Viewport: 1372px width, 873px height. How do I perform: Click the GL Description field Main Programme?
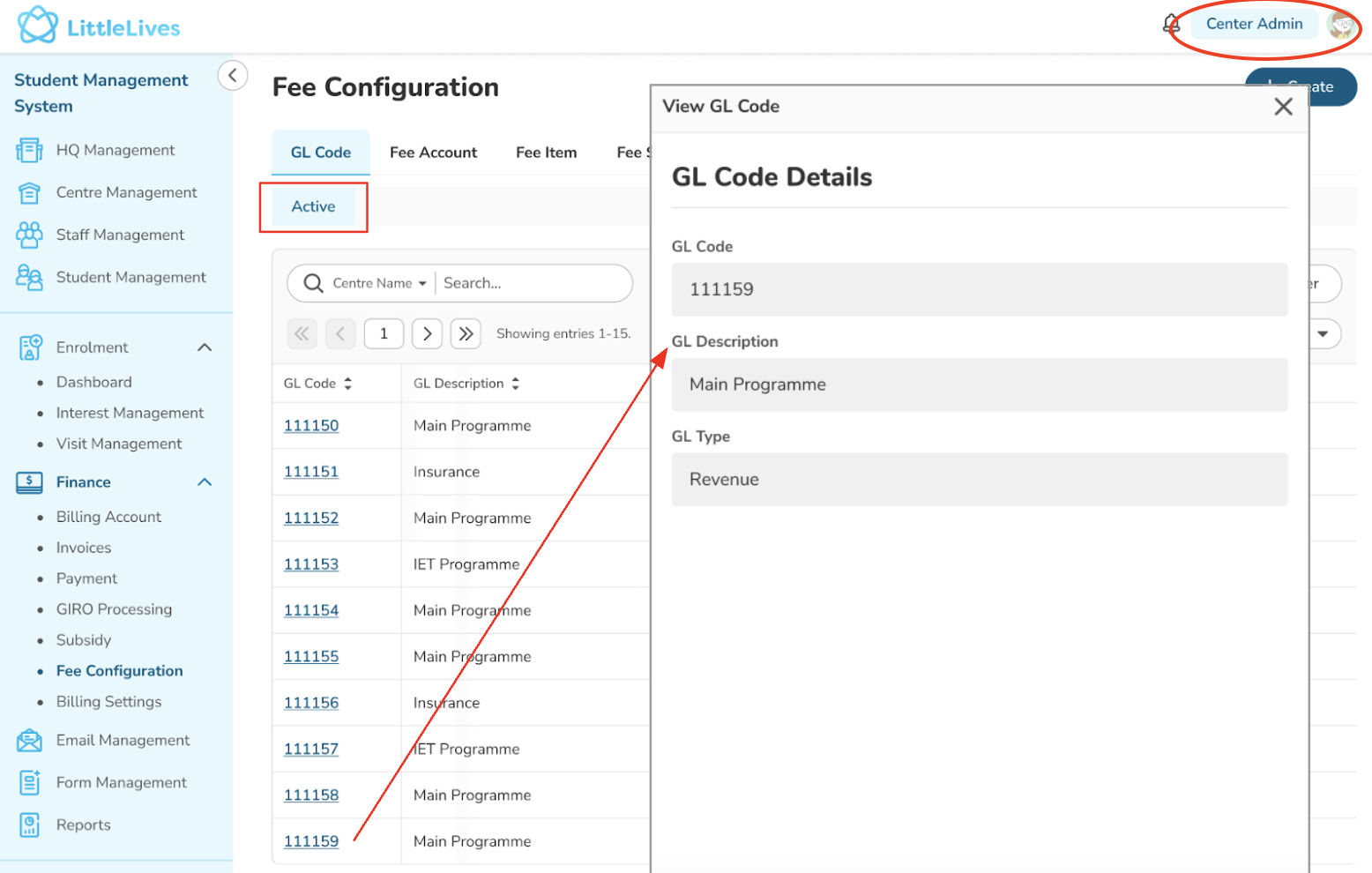(979, 384)
